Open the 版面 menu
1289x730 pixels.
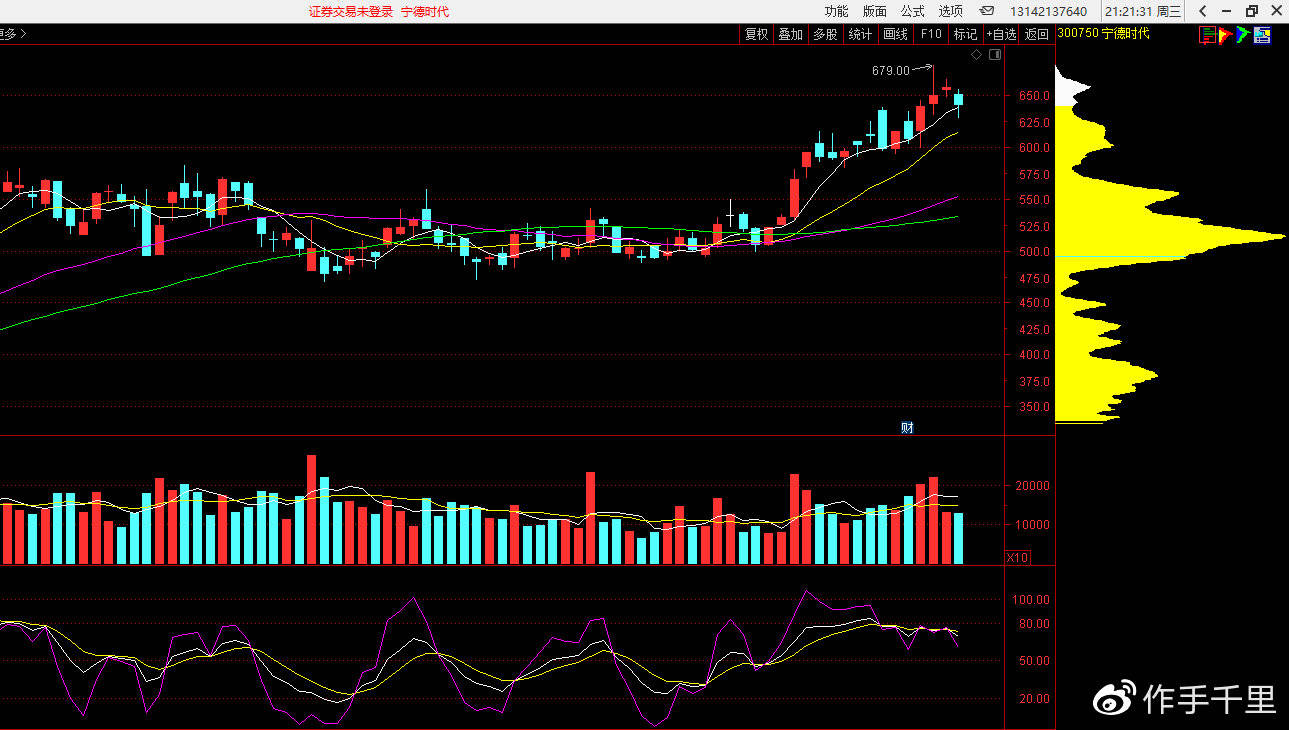(x=874, y=11)
